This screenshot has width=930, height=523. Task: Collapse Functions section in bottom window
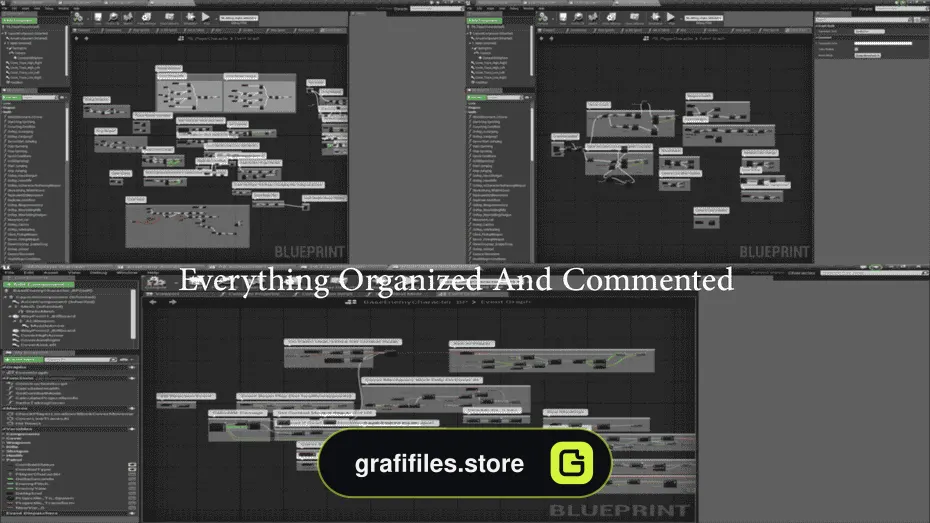[5, 378]
